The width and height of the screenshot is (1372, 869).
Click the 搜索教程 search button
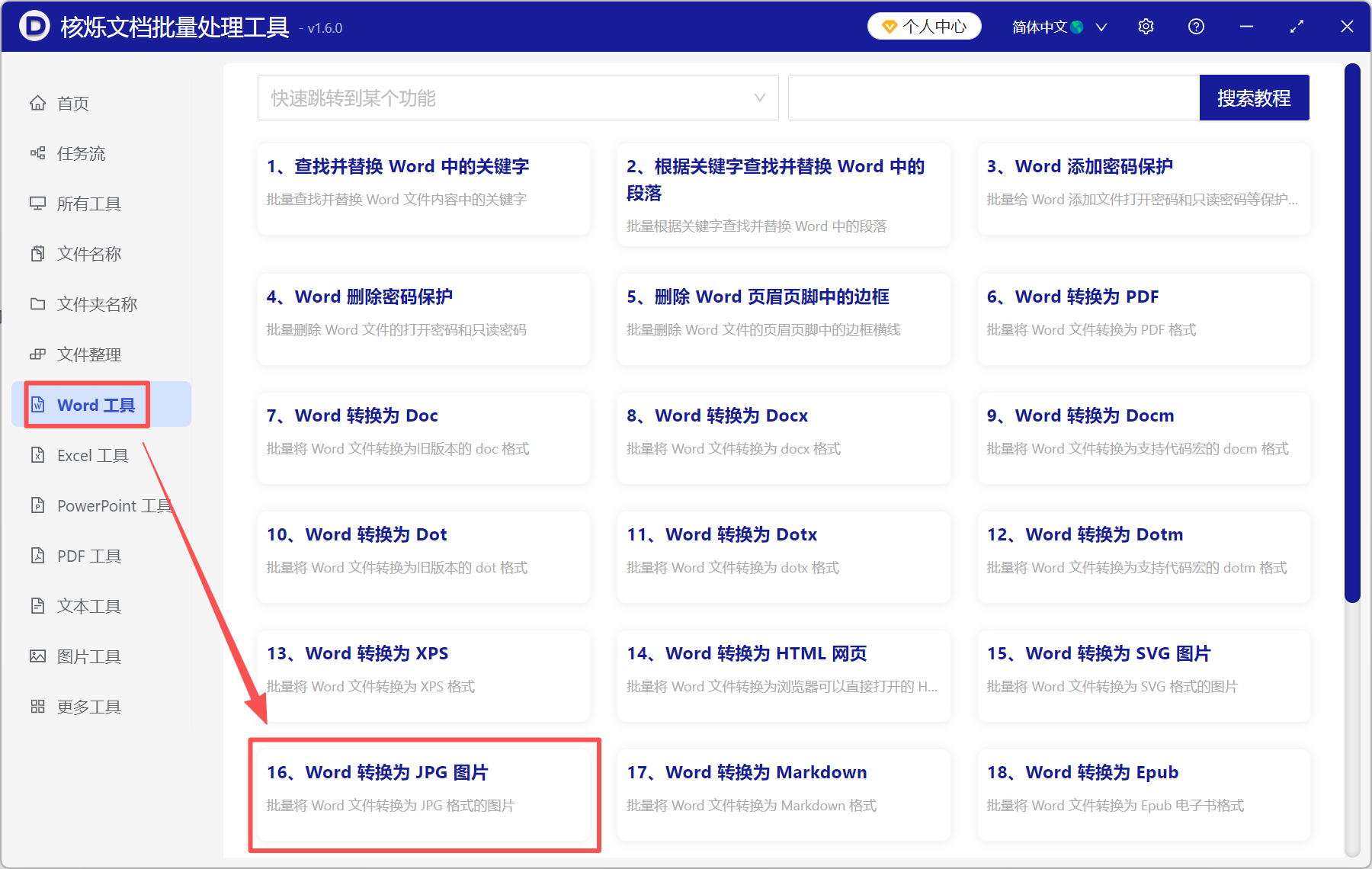point(1254,98)
